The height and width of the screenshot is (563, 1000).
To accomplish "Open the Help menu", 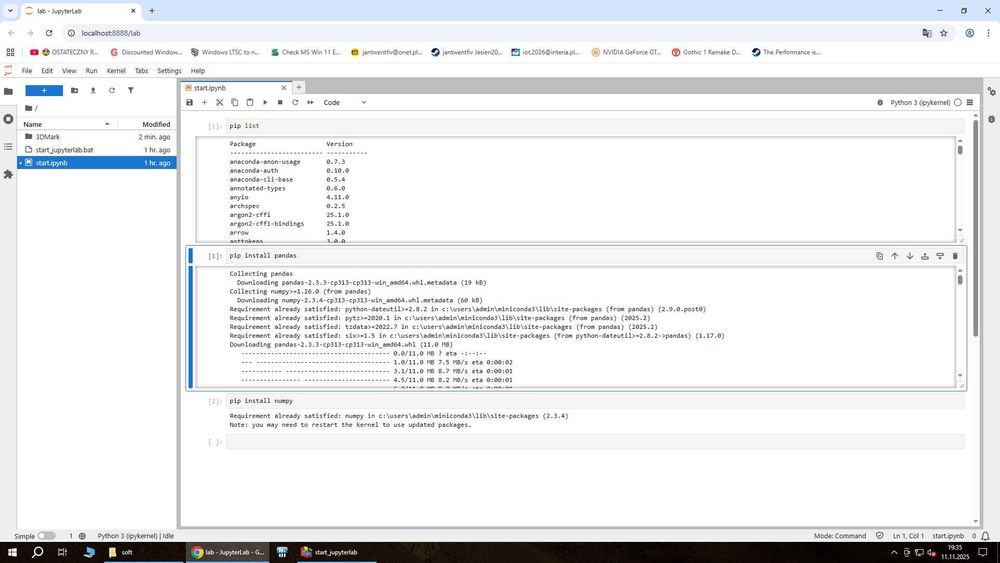I will pos(198,71).
